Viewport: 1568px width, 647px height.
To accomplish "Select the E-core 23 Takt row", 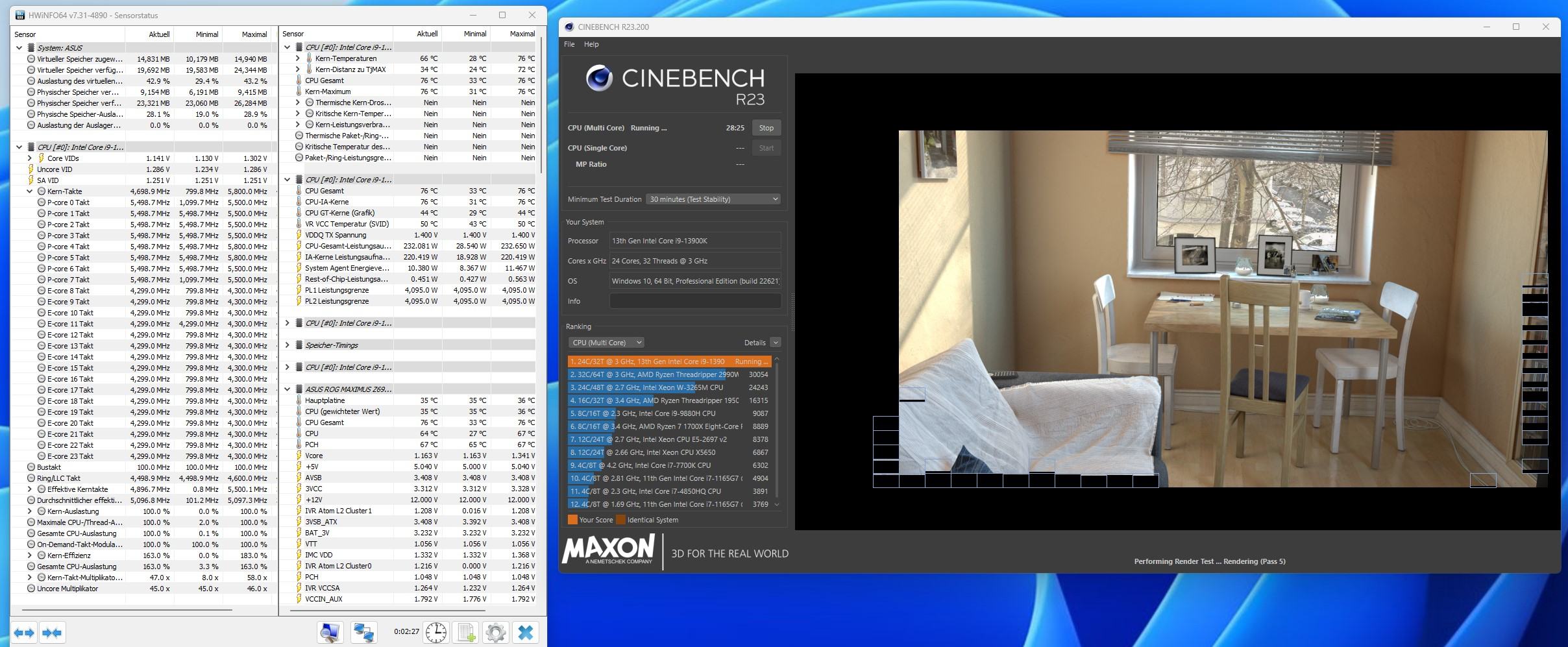I will (x=143, y=456).
